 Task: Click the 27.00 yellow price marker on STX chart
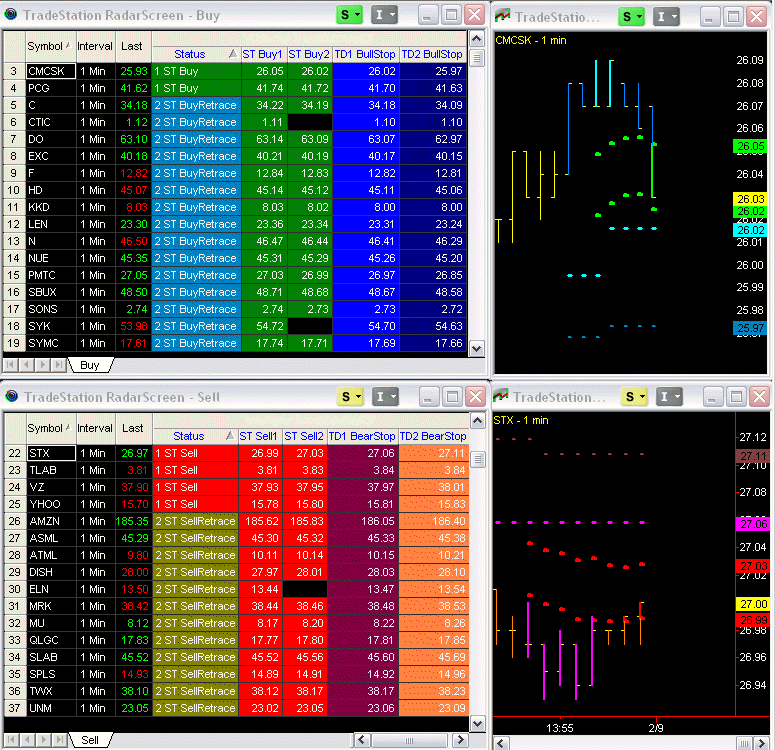(x=753, y=604)
